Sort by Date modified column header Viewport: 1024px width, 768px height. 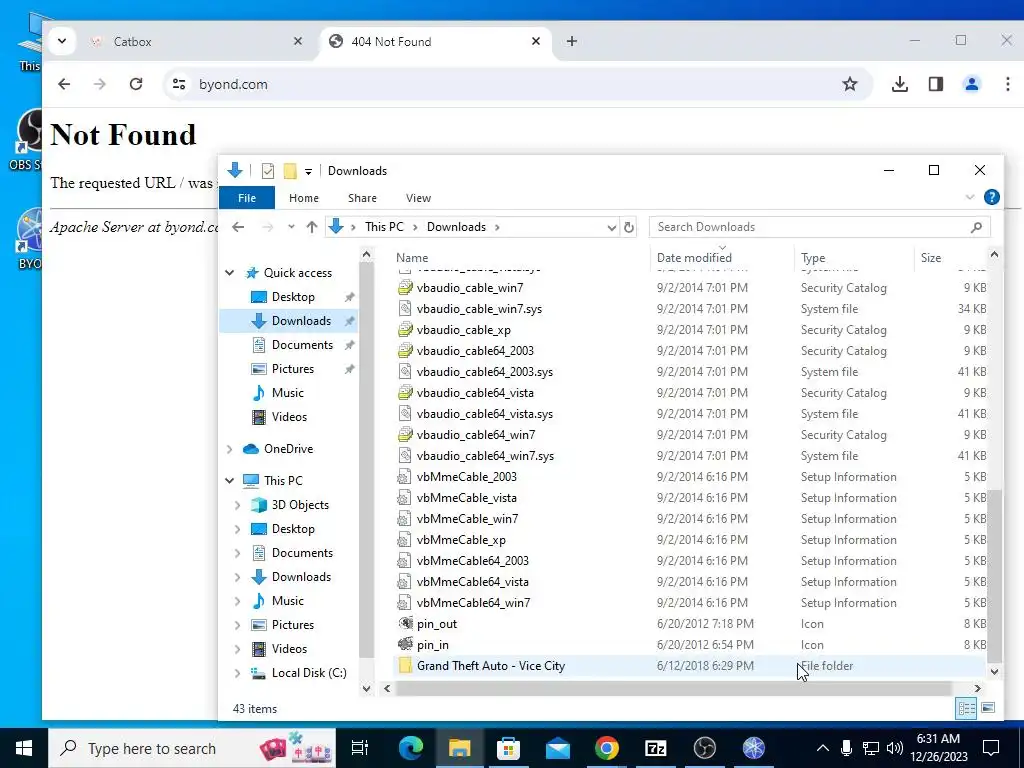722,257
